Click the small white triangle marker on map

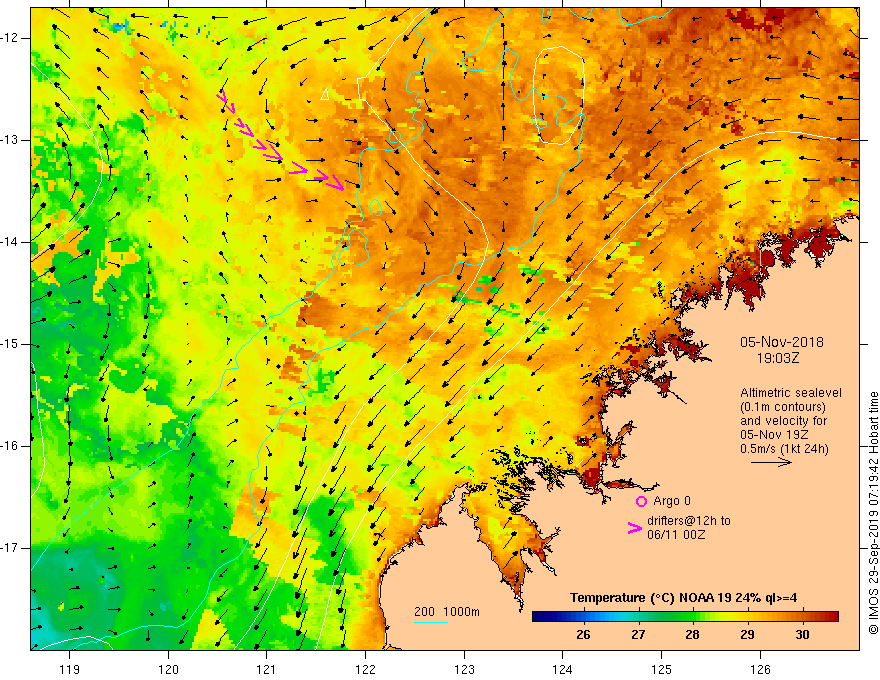pyautogui.click(x=324, y=94)
